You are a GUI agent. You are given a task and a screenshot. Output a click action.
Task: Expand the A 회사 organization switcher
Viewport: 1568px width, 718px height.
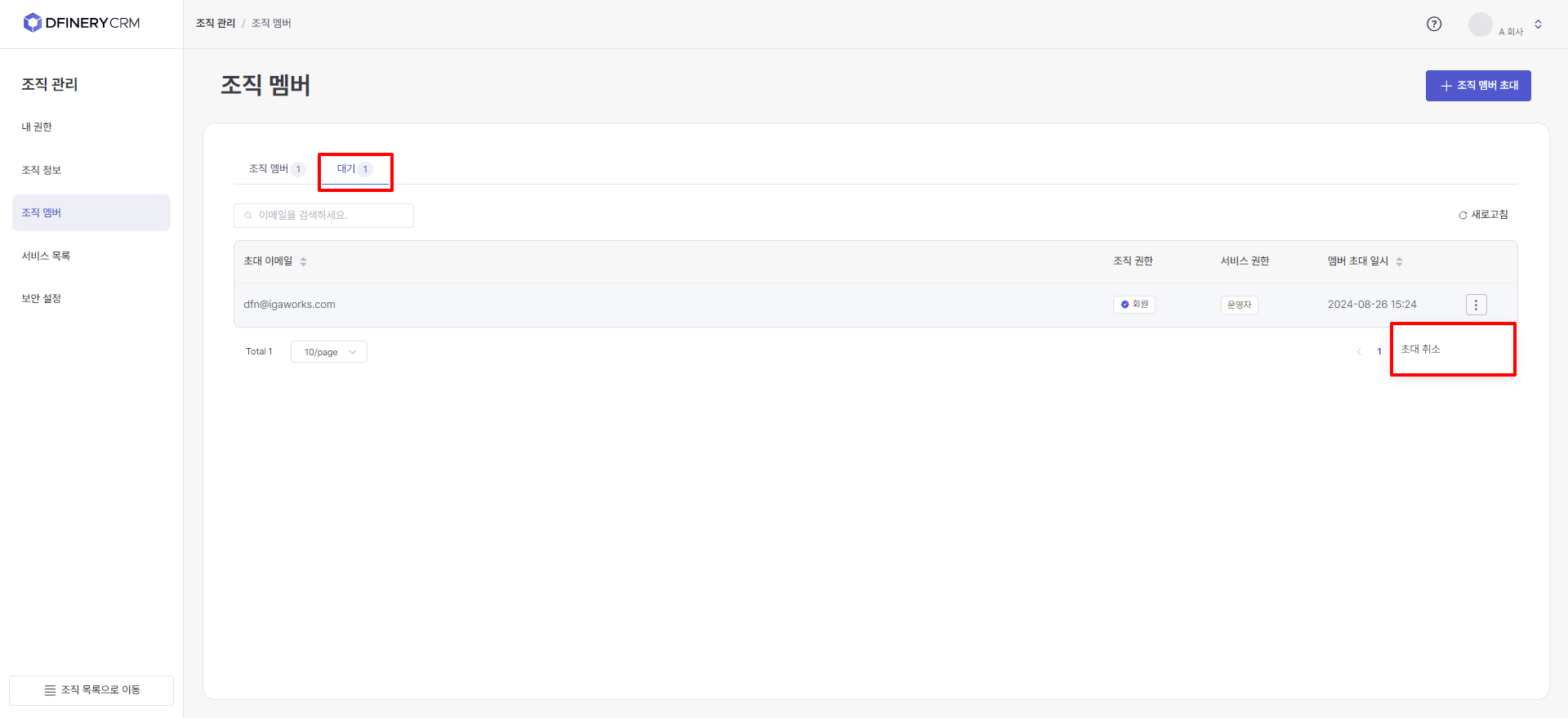pos(1538,25)
